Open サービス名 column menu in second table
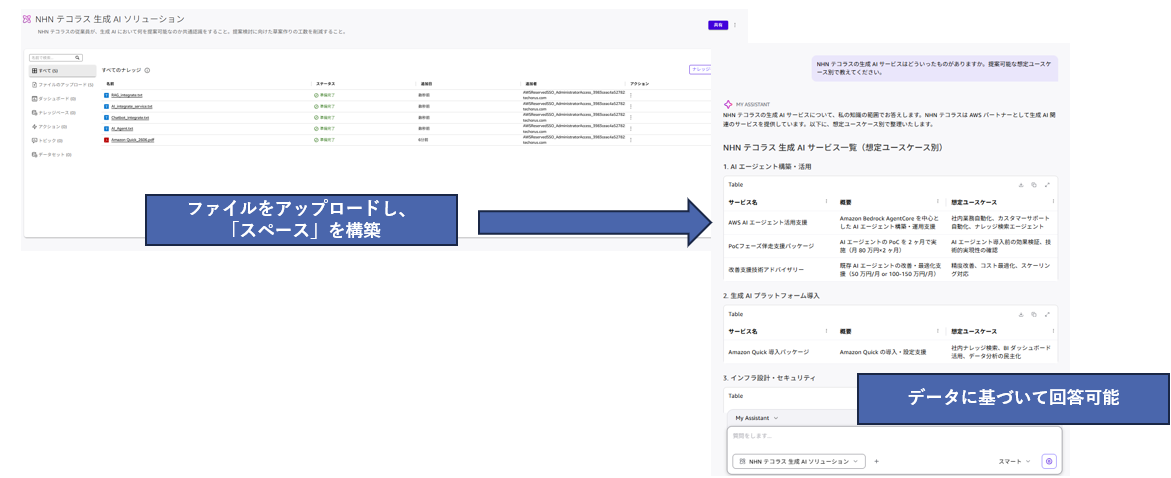Image resolution: width=1171 pixels, height=478 pixels. (x=826, y=331)
